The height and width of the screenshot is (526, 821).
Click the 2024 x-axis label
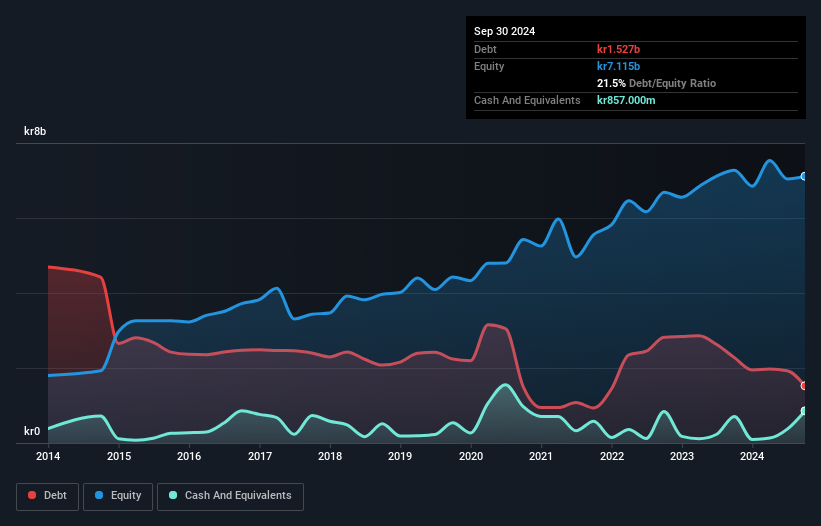752,456
